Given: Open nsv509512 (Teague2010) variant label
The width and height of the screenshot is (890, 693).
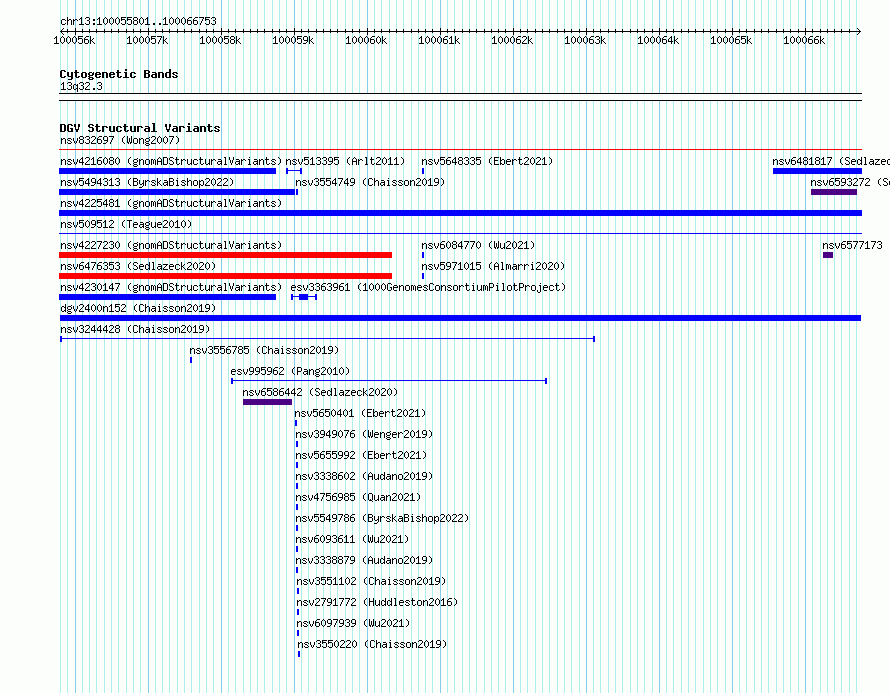Looking at the screenshot, I should (126, 224).
